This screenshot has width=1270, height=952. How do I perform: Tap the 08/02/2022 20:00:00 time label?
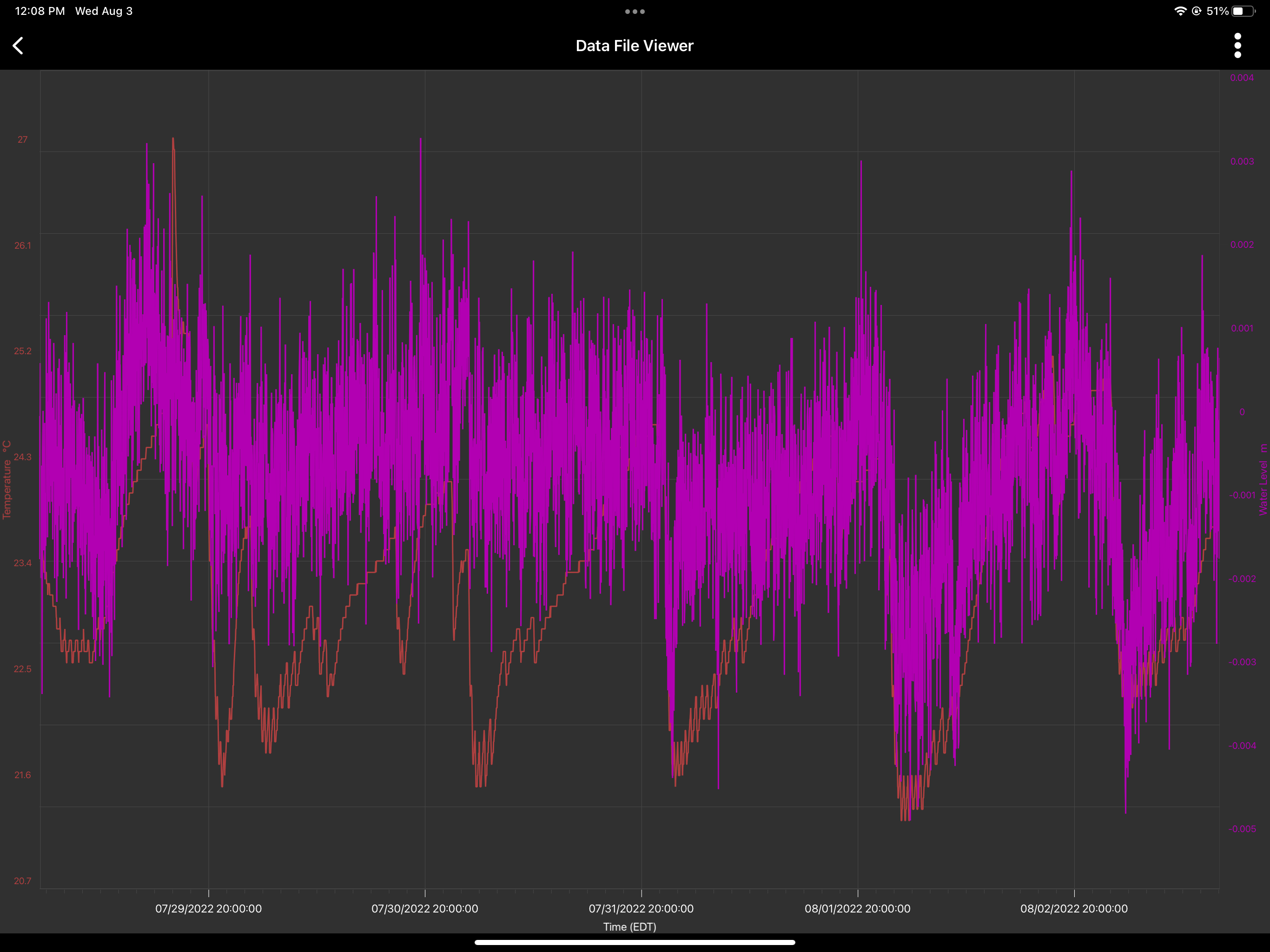pyautogui.click(x=1074, y=908)
